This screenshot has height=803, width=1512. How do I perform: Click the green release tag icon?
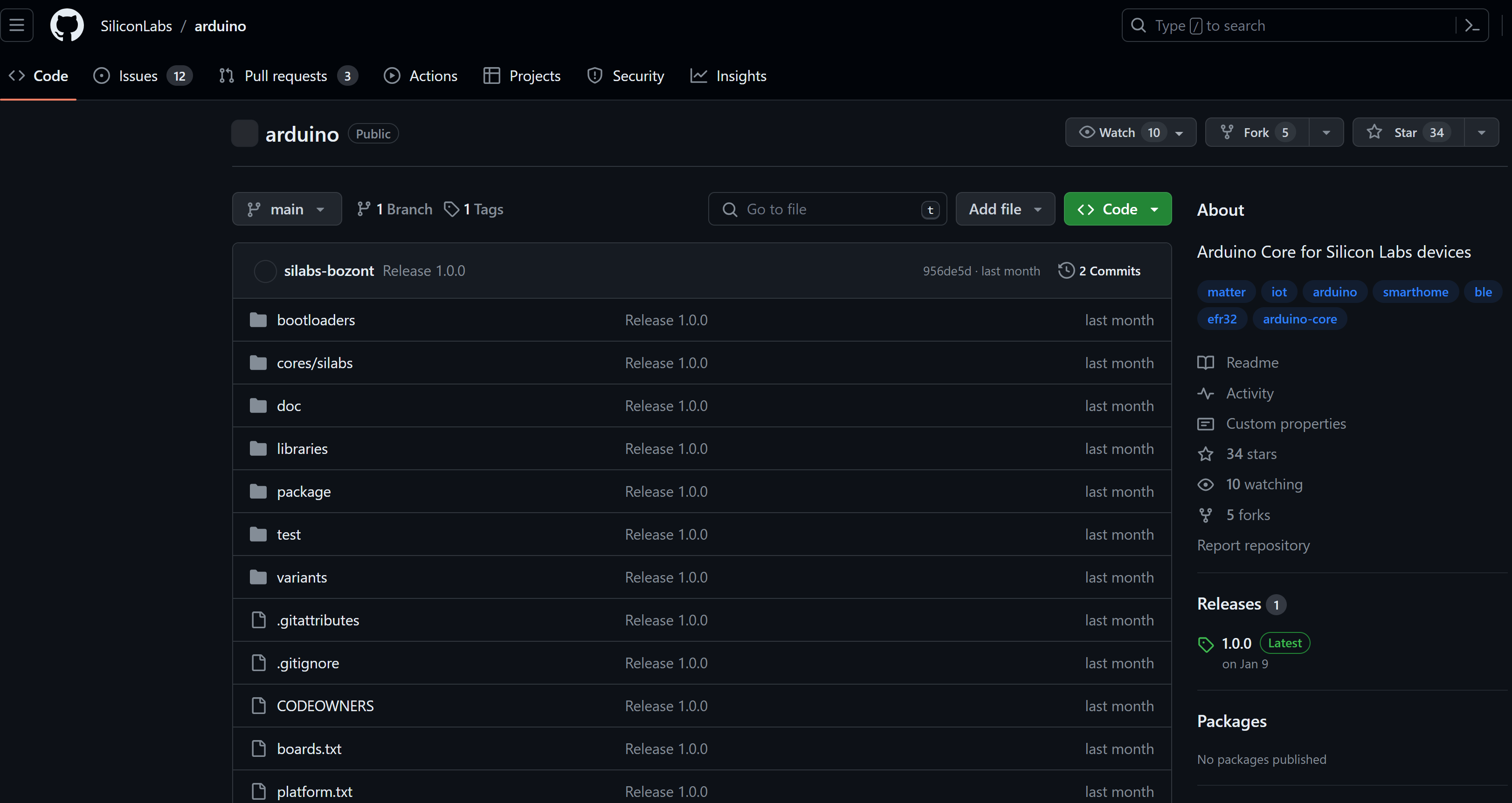coord(1206,644)
